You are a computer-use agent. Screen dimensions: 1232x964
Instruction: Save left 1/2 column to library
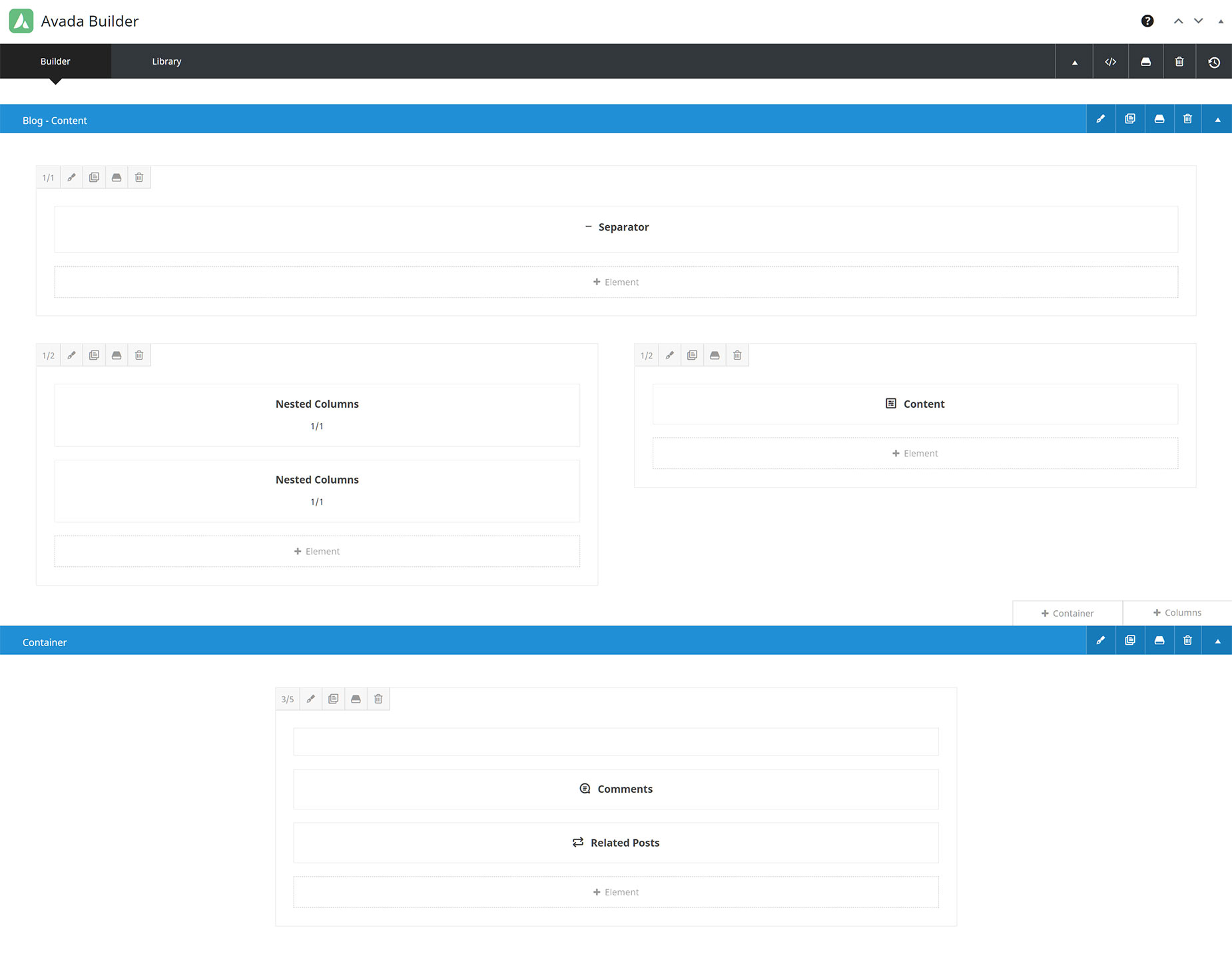coord(117,356)
